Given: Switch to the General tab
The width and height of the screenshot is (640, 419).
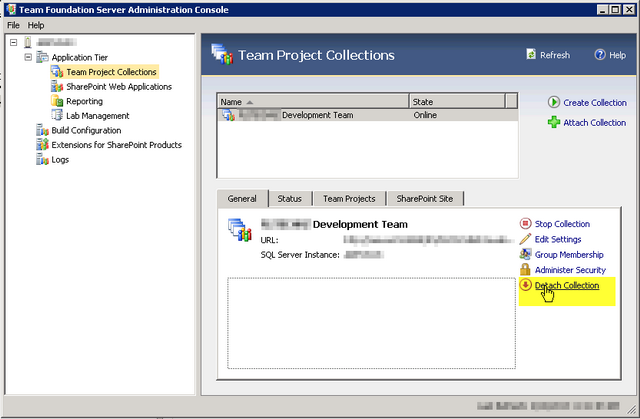Looking at the screenshot, I should (242, 199).
